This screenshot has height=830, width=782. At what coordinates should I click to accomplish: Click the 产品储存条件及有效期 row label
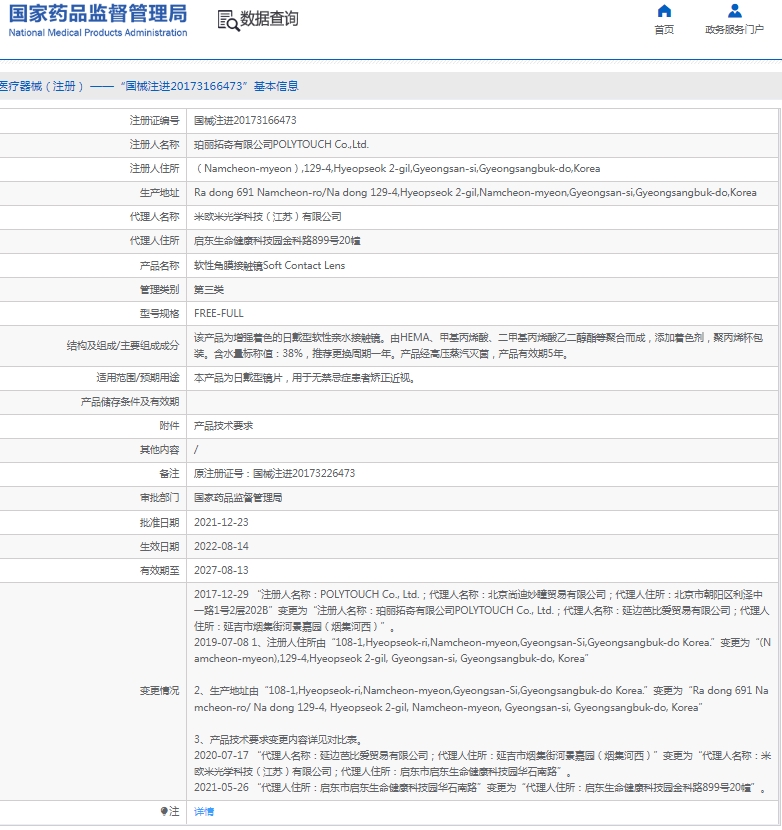click(130, 402)
